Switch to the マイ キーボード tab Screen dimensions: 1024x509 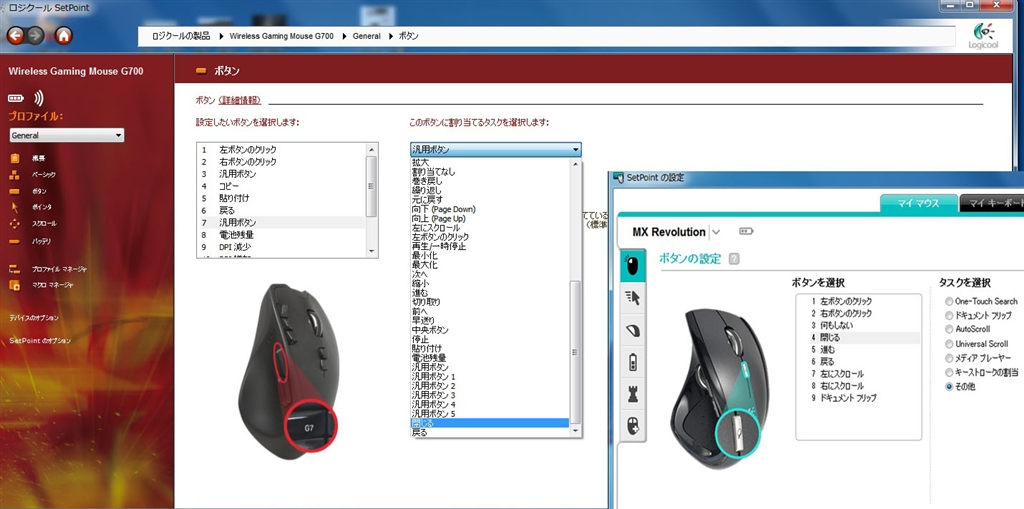click(x=993, y=203)
